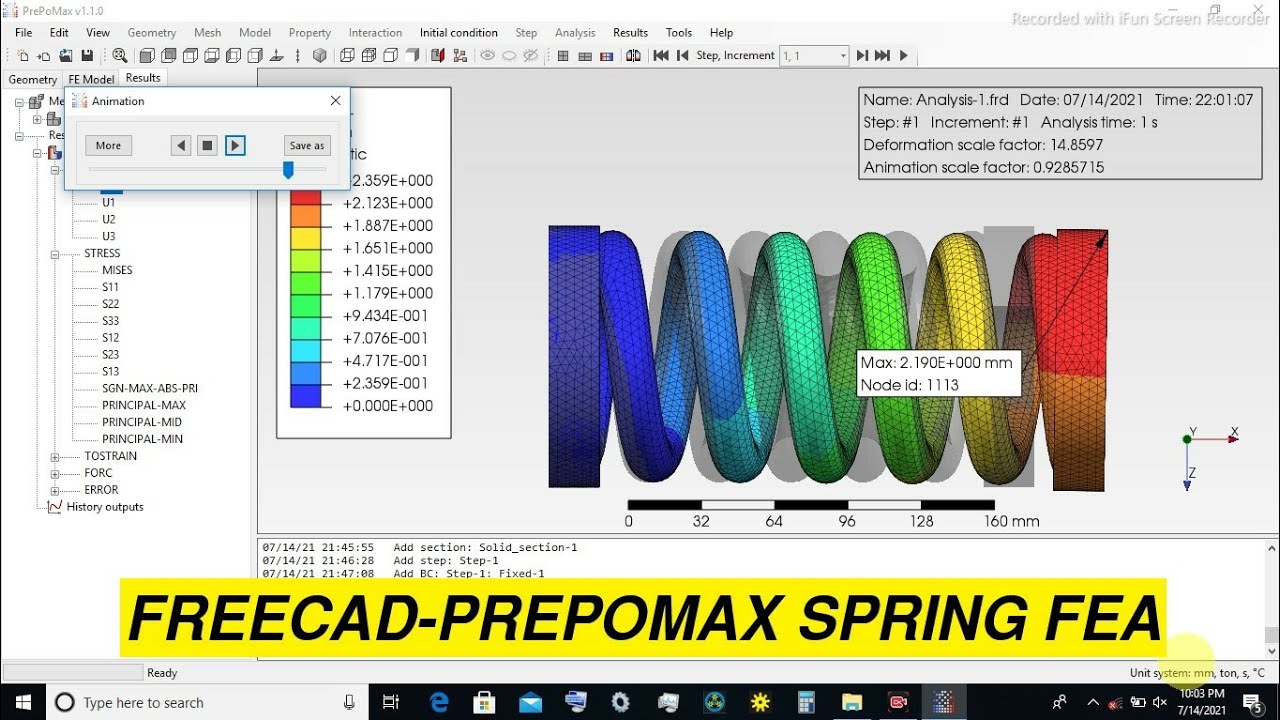The width and height of the screenshot is (1280, 720).
Task: Click the Deformed results grid icon
Action: 585,56
